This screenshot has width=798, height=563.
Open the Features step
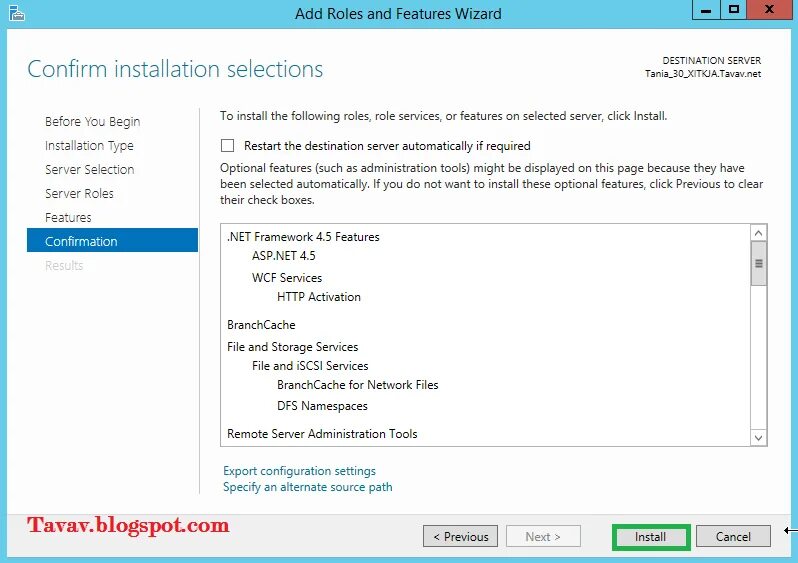pyautogui.click(x=68, y=217)
